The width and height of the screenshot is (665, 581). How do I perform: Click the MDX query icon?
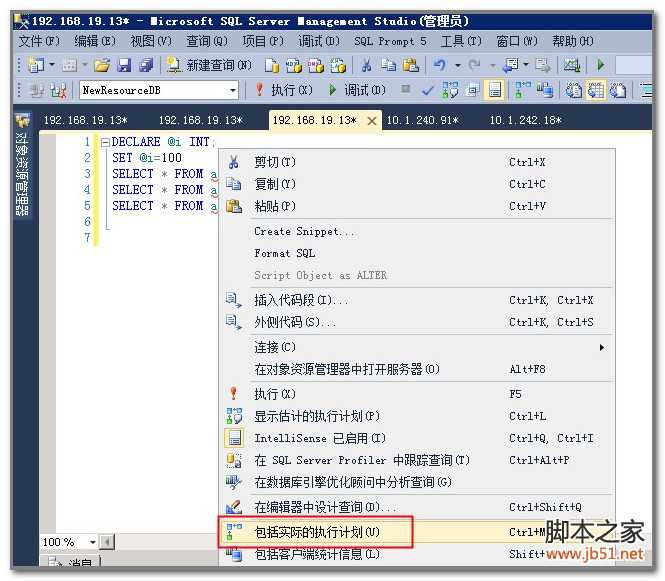click(294, 65)
